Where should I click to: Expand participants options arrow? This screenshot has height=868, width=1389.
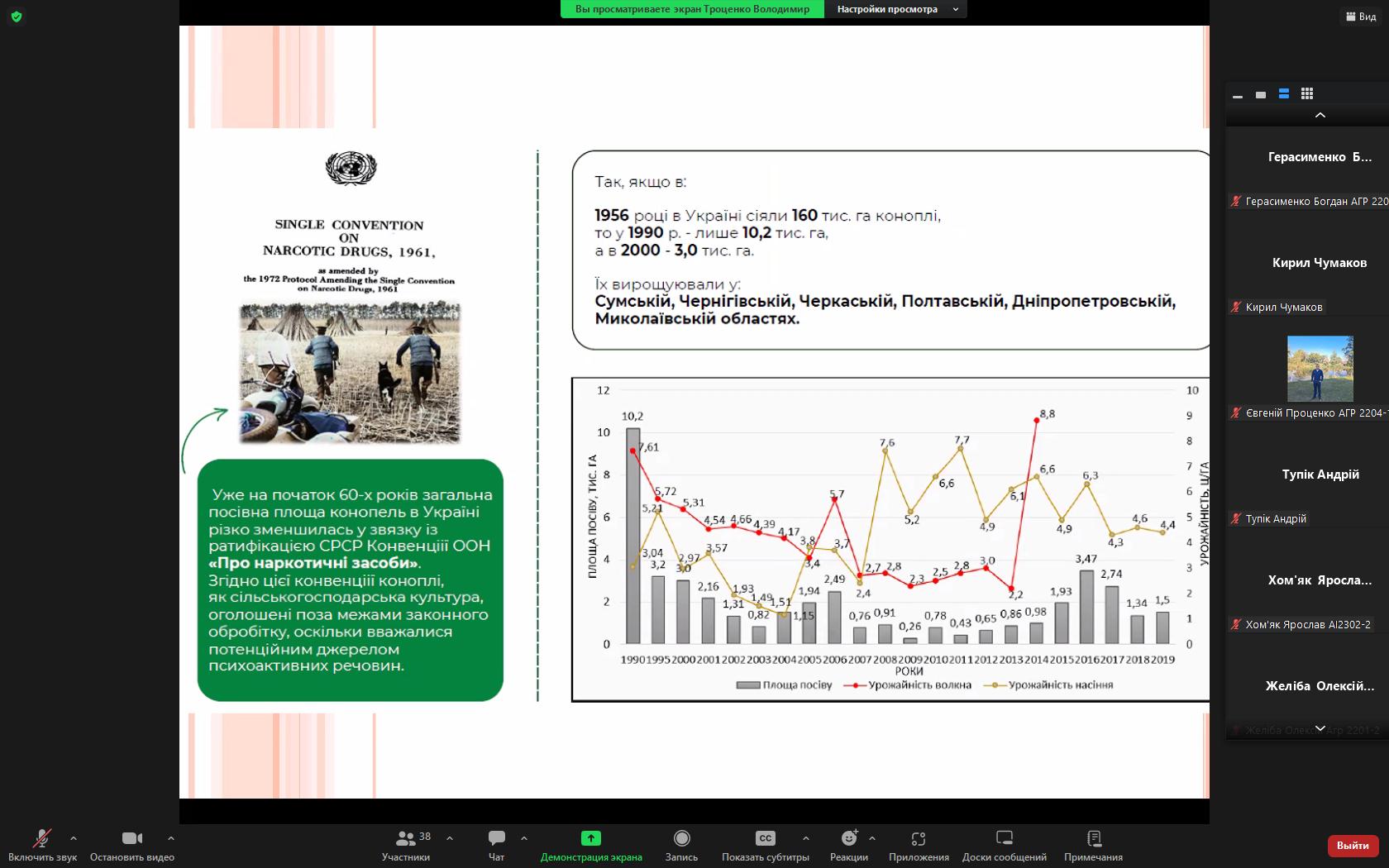pyautogui.click(x=450, y=838)
